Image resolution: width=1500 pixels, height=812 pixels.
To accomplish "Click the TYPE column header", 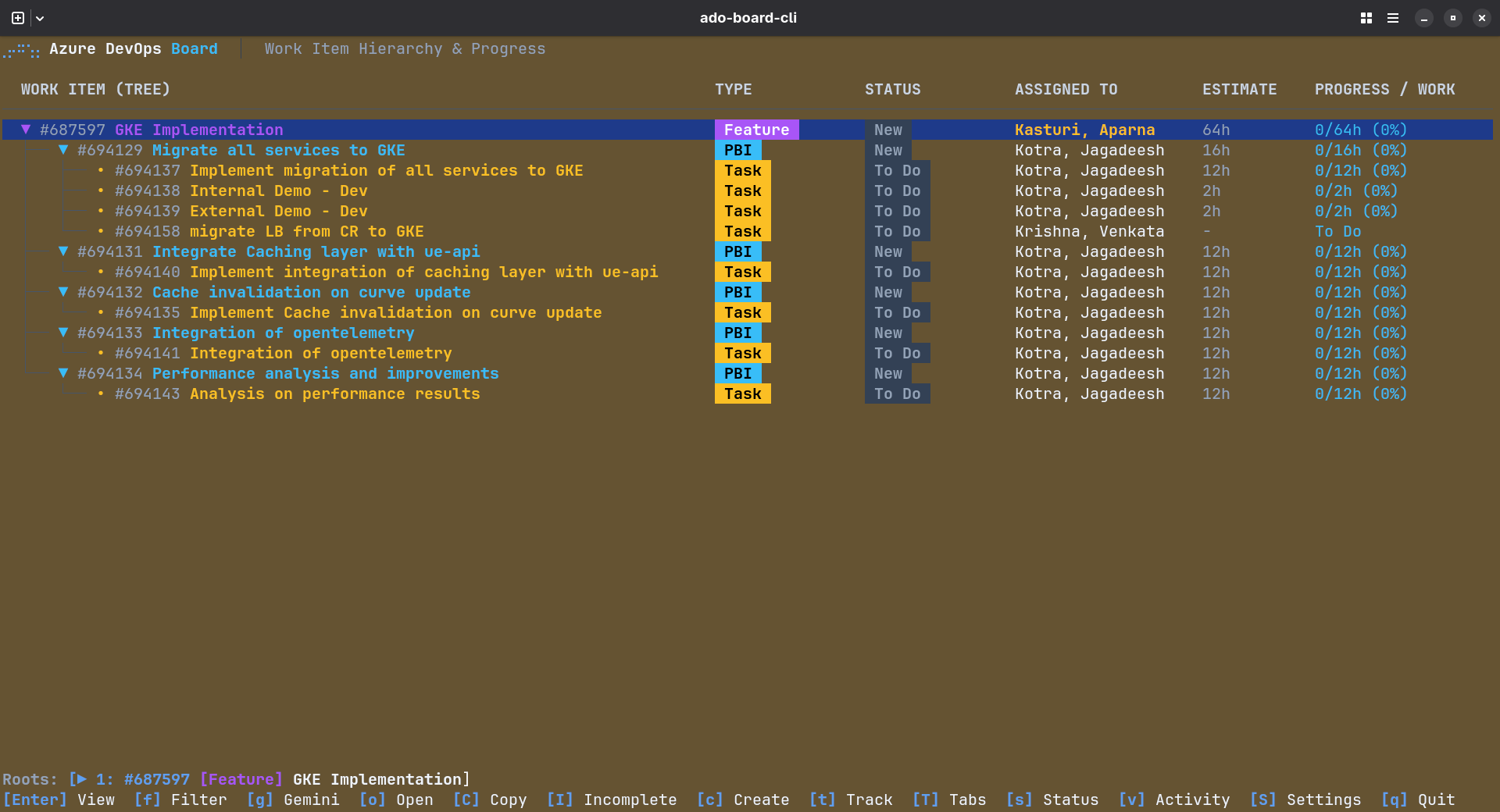I will point(734,89).
